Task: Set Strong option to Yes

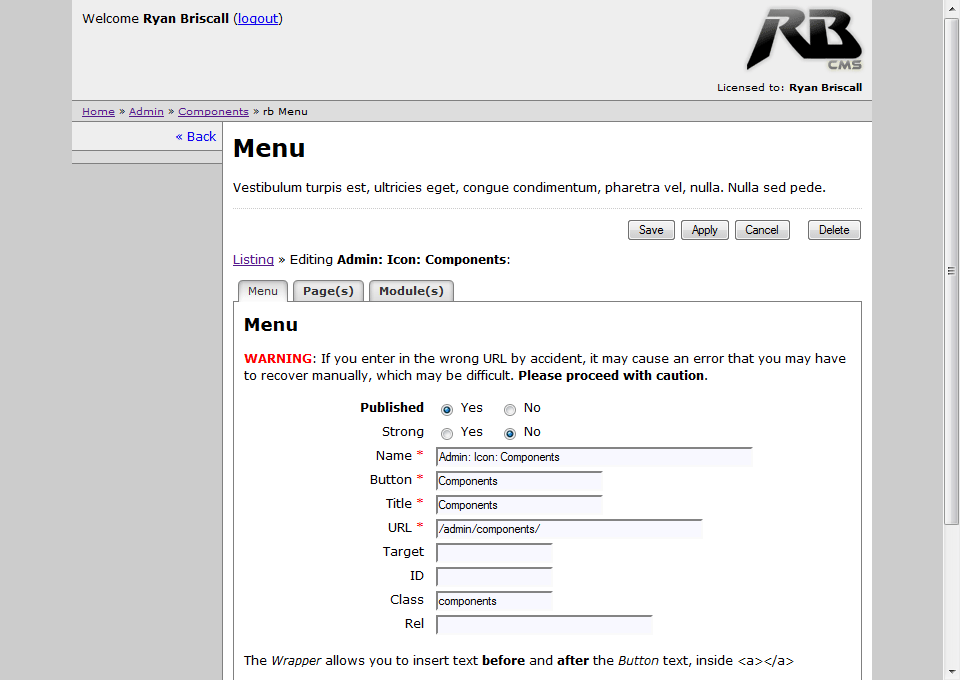Action: [447, 433]
